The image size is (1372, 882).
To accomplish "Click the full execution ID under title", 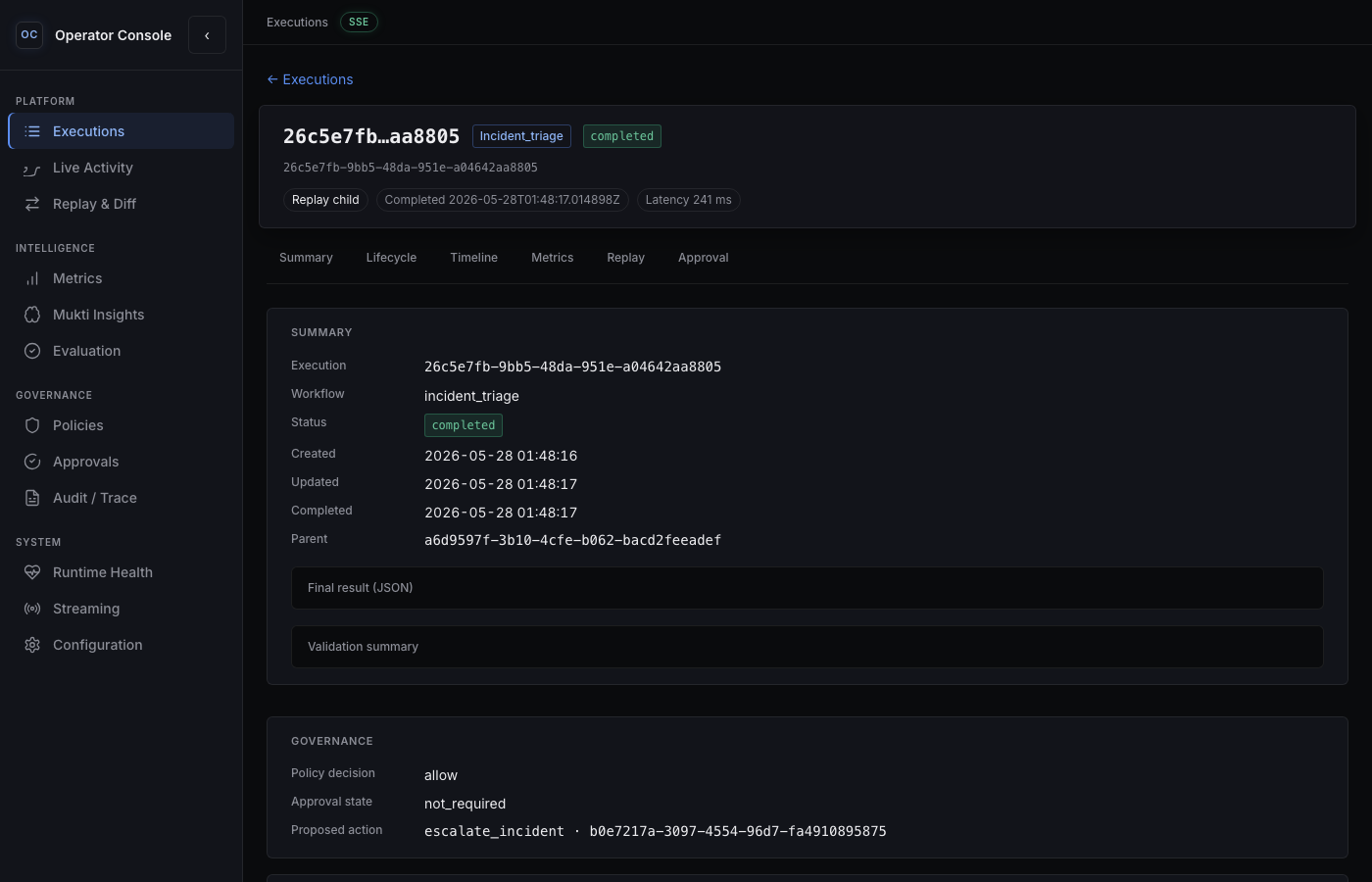I will (x=411, y=168).
